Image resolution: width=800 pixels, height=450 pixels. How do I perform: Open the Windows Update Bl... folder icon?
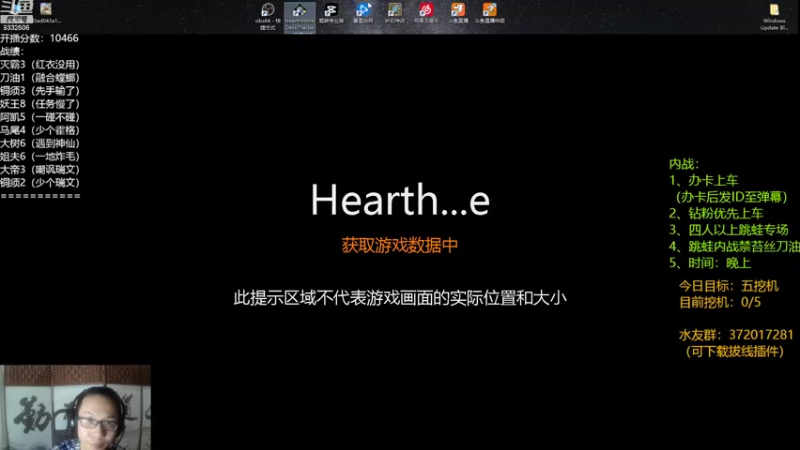coord(774,17)
